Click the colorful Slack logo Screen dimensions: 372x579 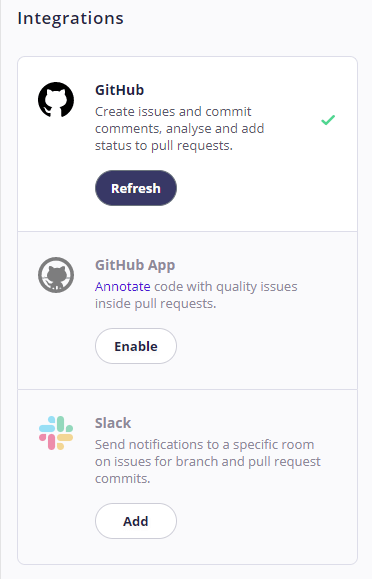(56, 433)
